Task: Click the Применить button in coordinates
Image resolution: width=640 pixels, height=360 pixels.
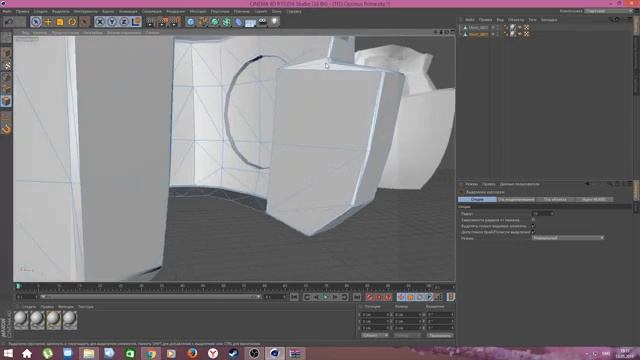Action: 440,335
